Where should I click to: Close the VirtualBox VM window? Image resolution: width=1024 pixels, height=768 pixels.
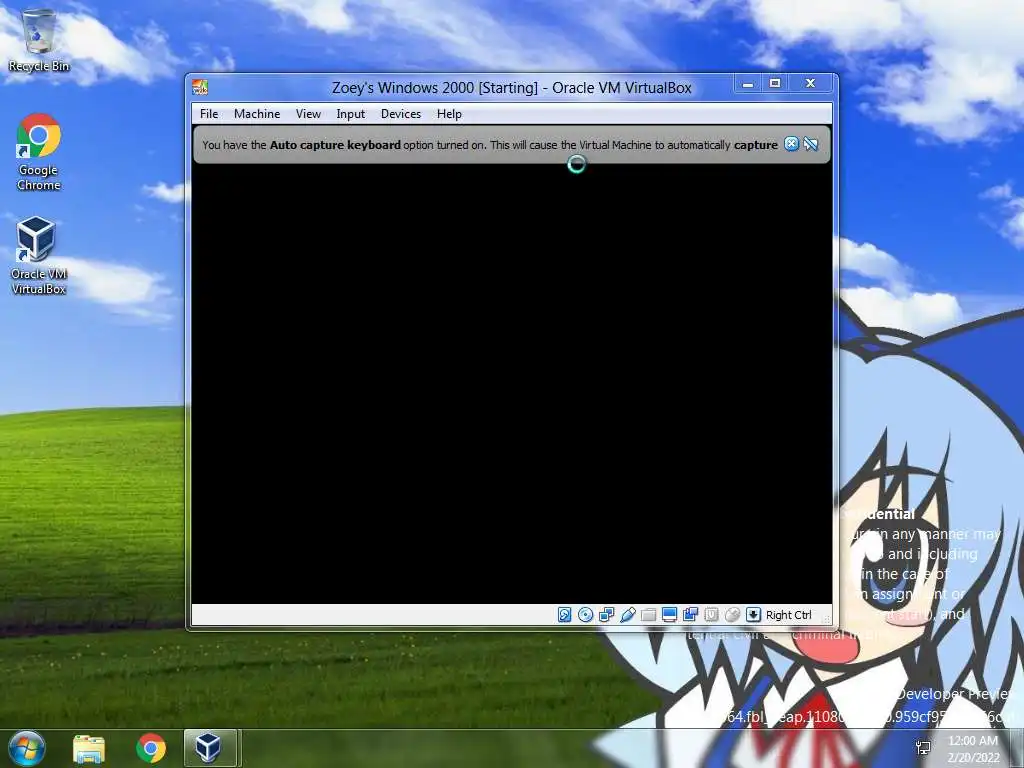coord(810,84)
